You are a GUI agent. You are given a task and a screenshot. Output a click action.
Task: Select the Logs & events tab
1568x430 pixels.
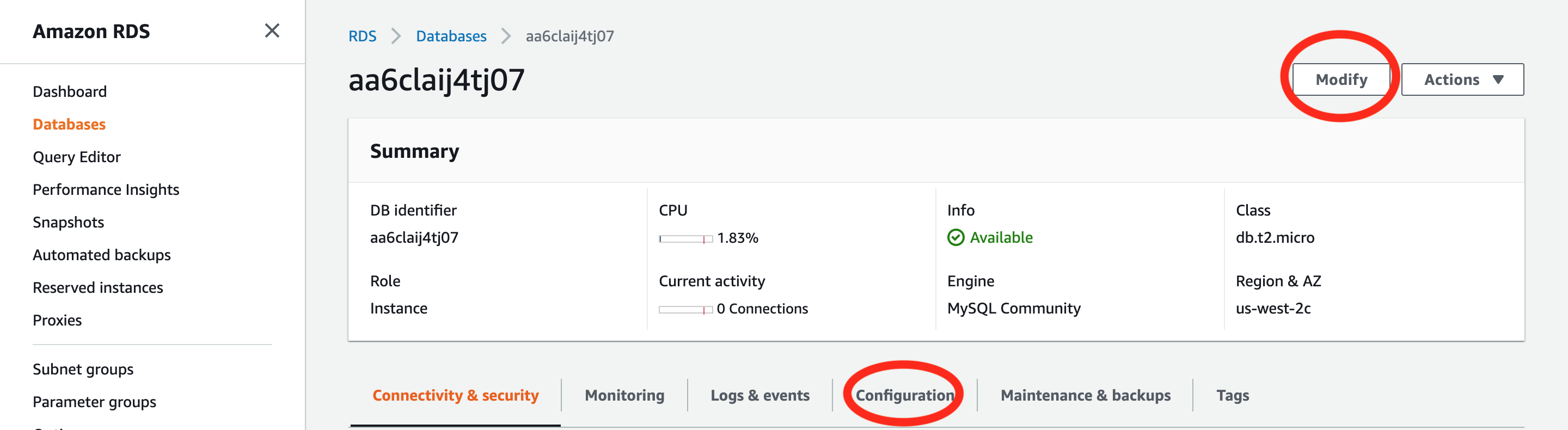[x=759, y=395]
